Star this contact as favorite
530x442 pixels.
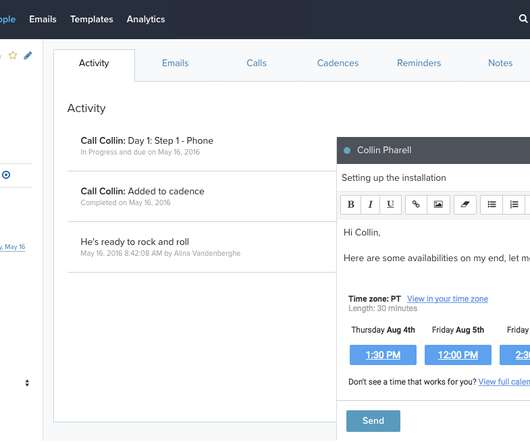coord(13,55)
